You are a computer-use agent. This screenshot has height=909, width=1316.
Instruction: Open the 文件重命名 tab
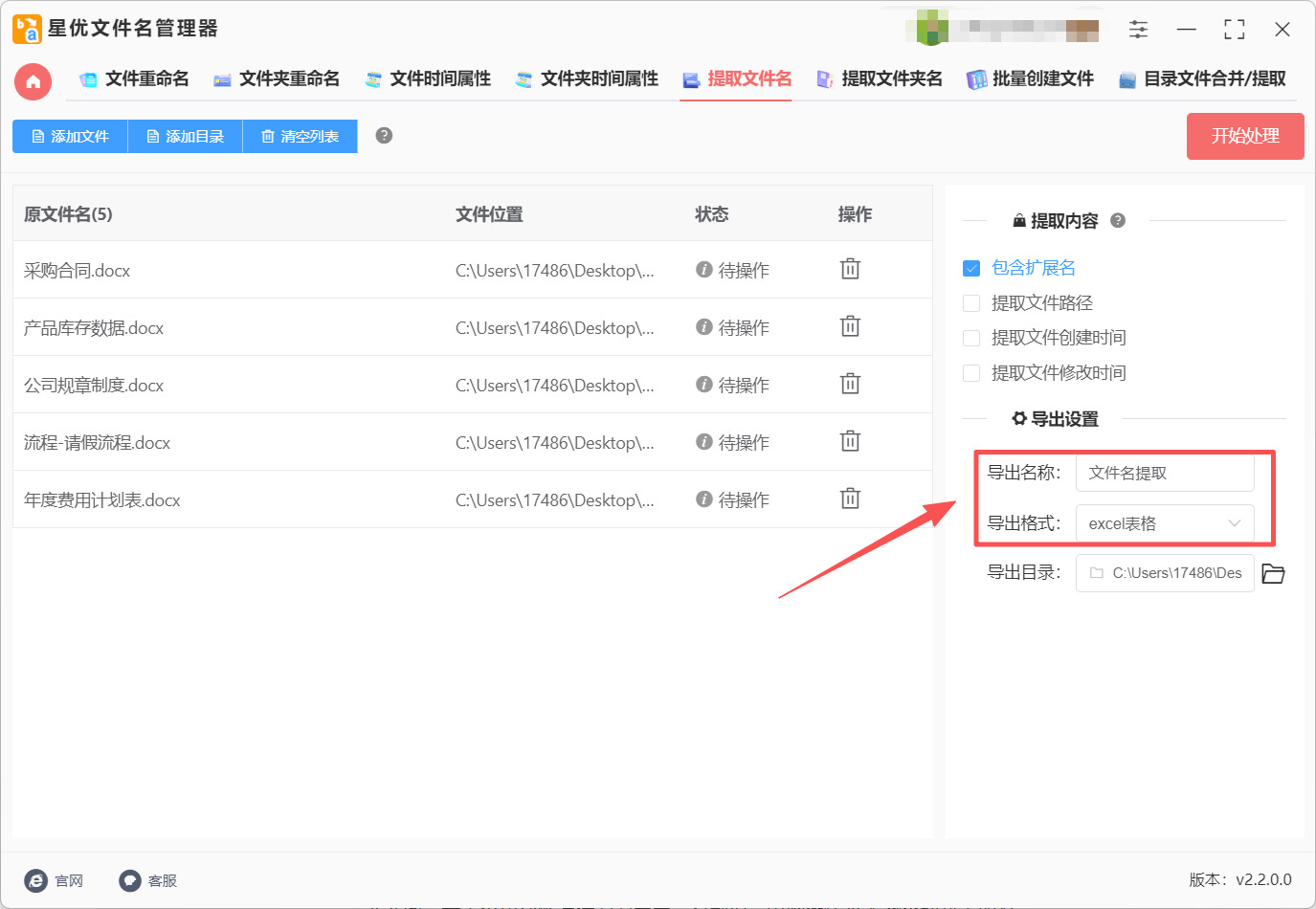134,79
